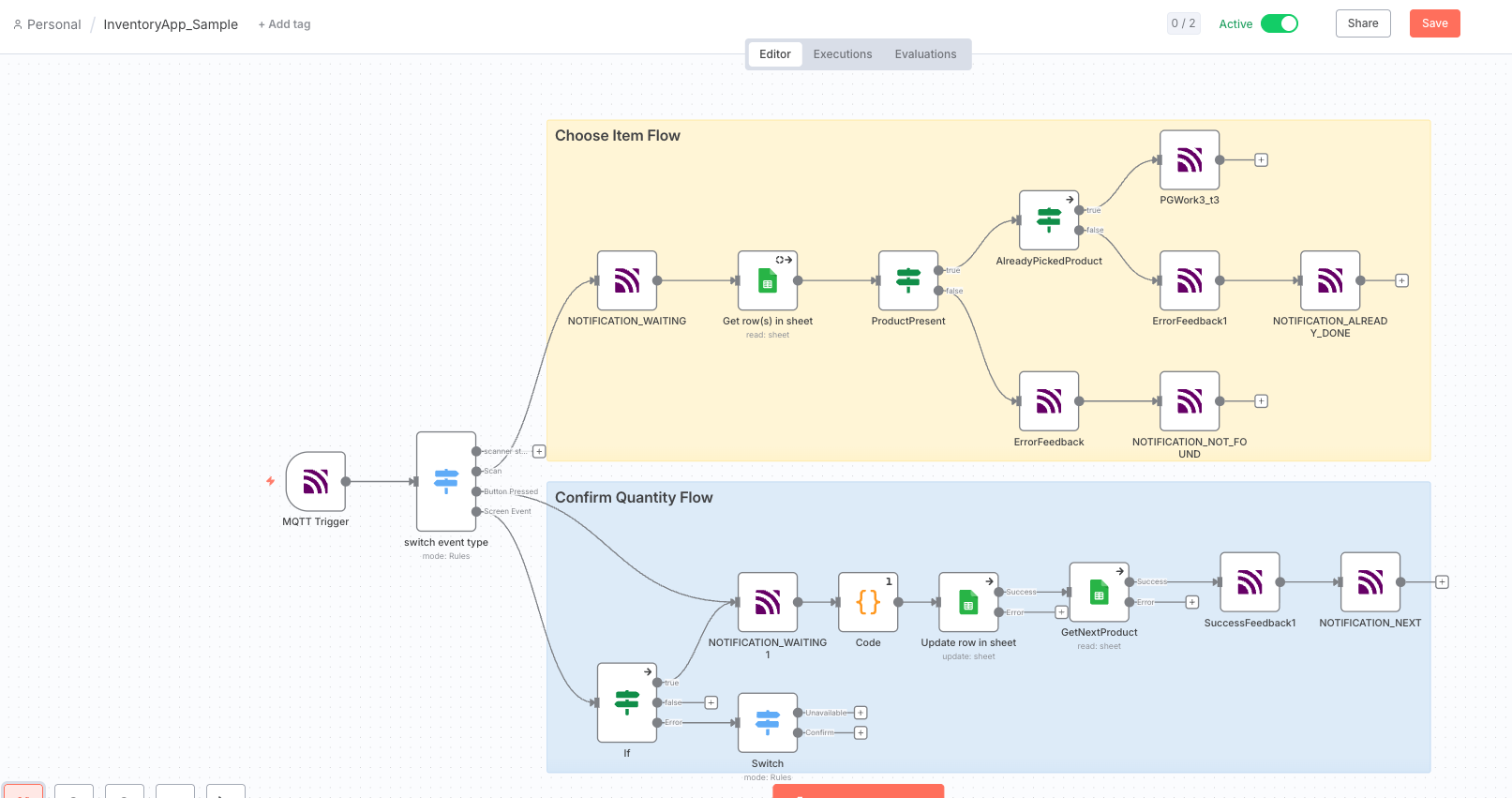Toggle the workflow Active switch
Image resolution: width=1512 pixels, height=798 pixels.
point(1279,23)
